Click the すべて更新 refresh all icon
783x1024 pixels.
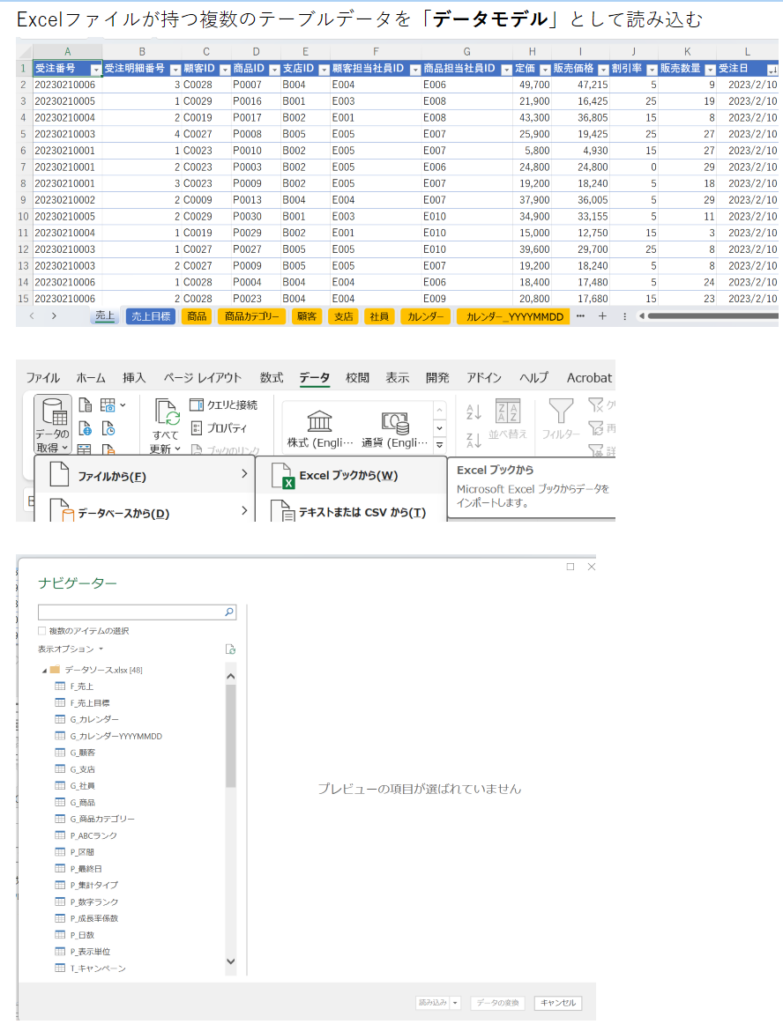tap(167, 414)
